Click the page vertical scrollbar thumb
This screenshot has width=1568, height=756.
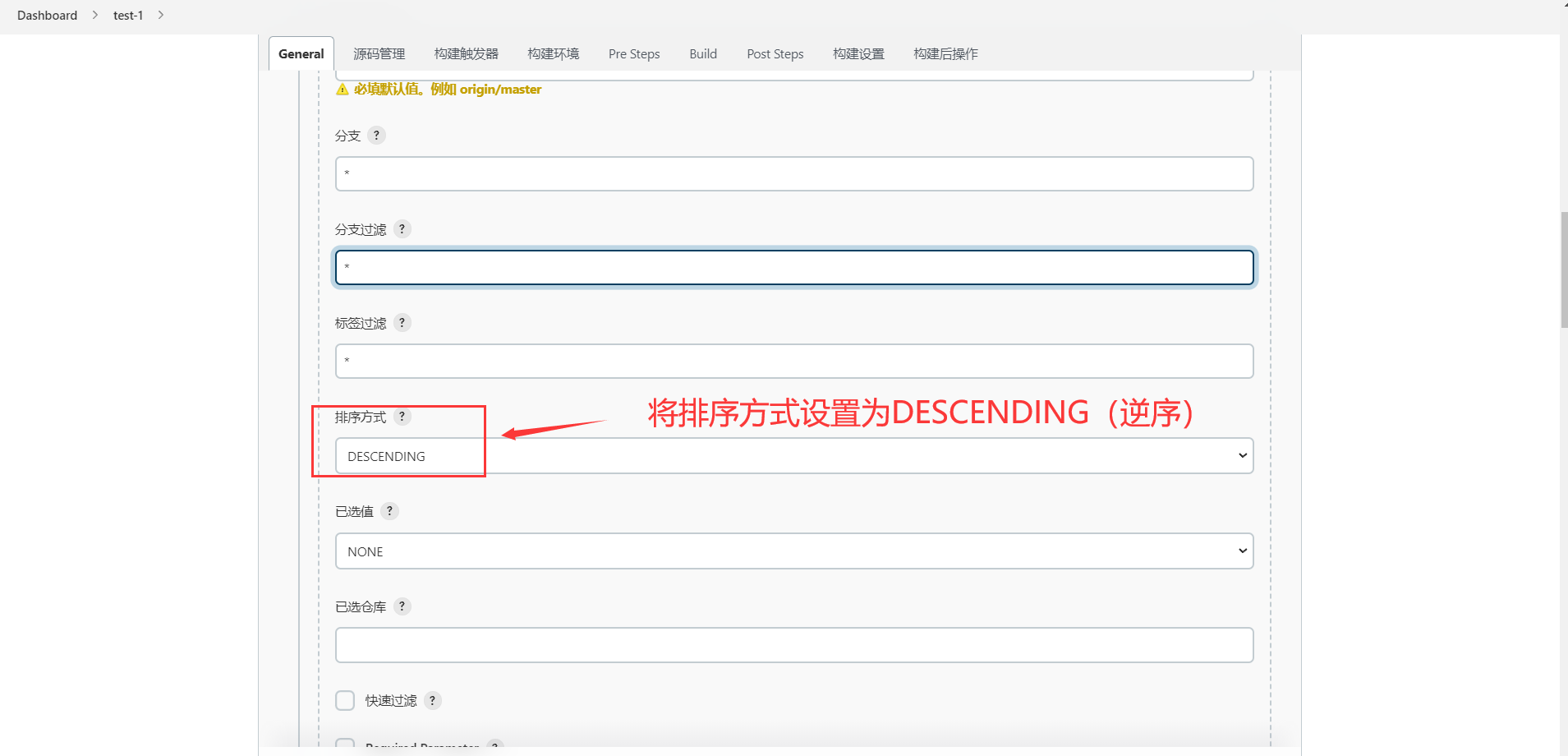pyautogui.click(x=1564, y=270)
